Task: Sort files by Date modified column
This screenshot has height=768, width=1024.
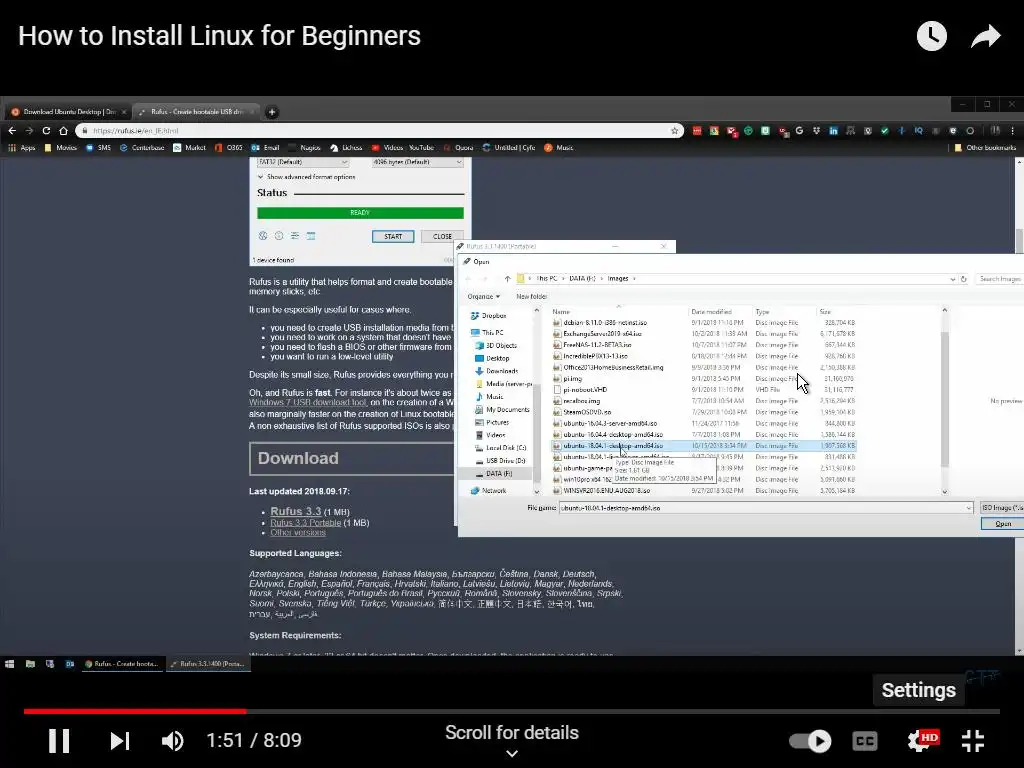Action: point(711,312)
